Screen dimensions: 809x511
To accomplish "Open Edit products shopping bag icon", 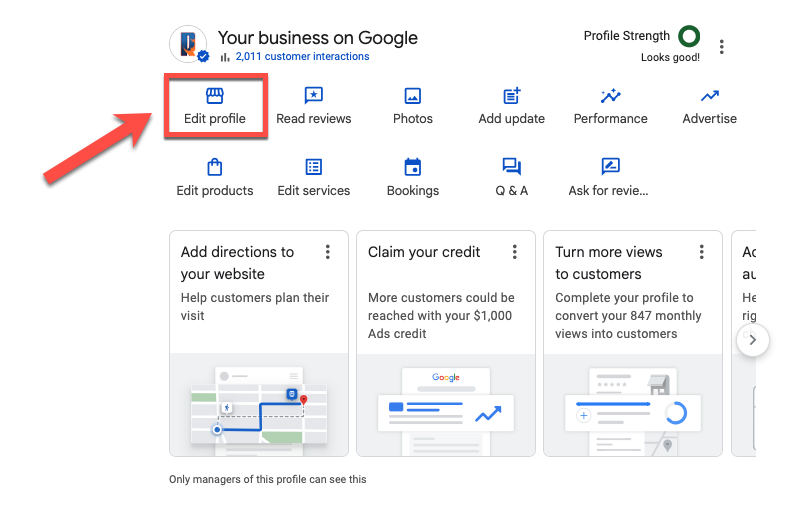I will coord(215,167).
